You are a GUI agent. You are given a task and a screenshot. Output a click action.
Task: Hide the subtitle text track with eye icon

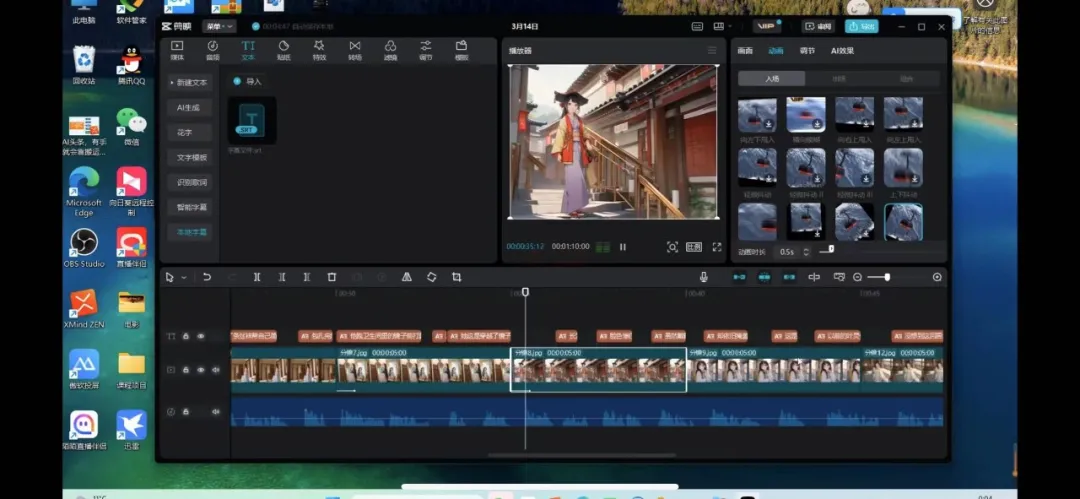coord(200,337)
